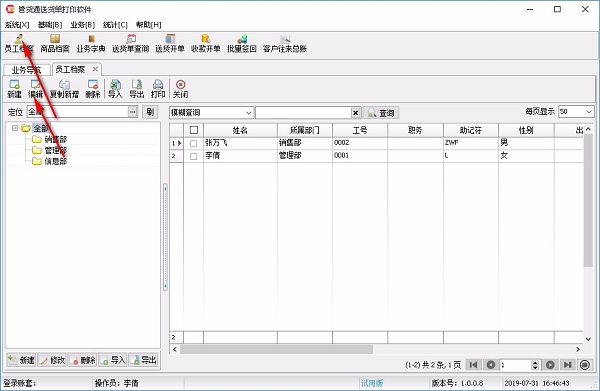
Task: Open the 业务 menu
Action: click(x=83, y=25)
